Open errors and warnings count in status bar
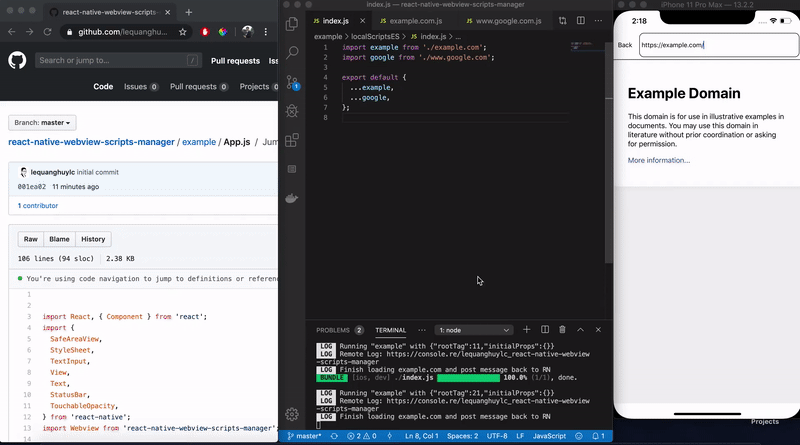This screenshot has width=800, height=445. [362, 436]
